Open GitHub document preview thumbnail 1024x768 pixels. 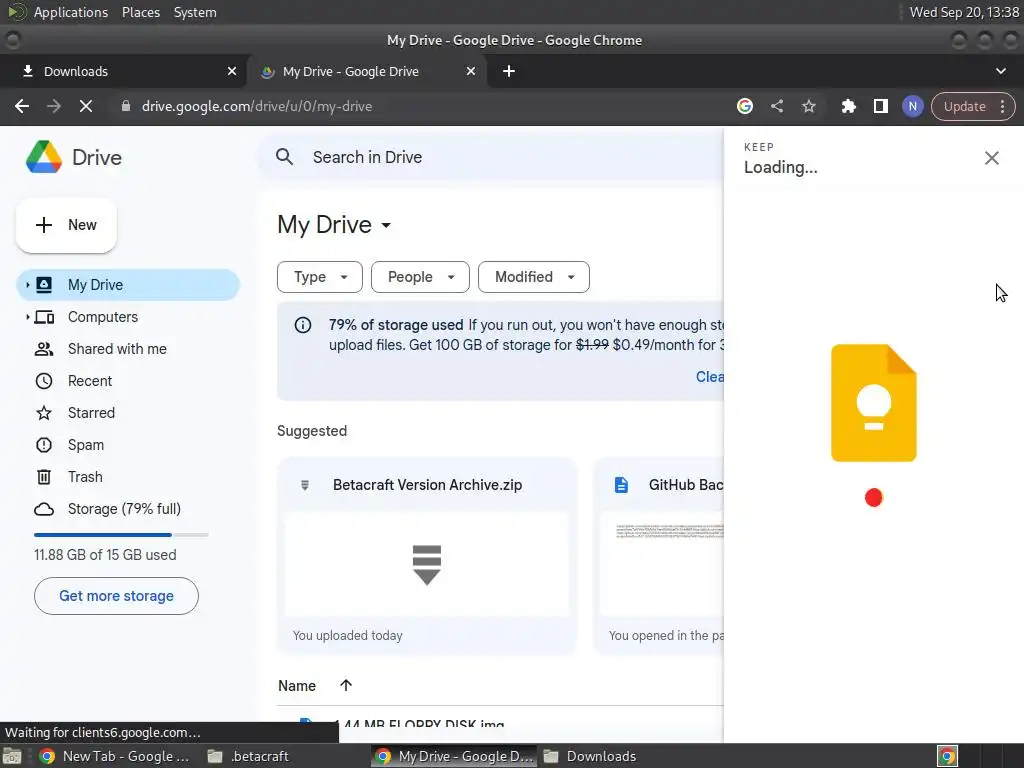tap(662, 564)
